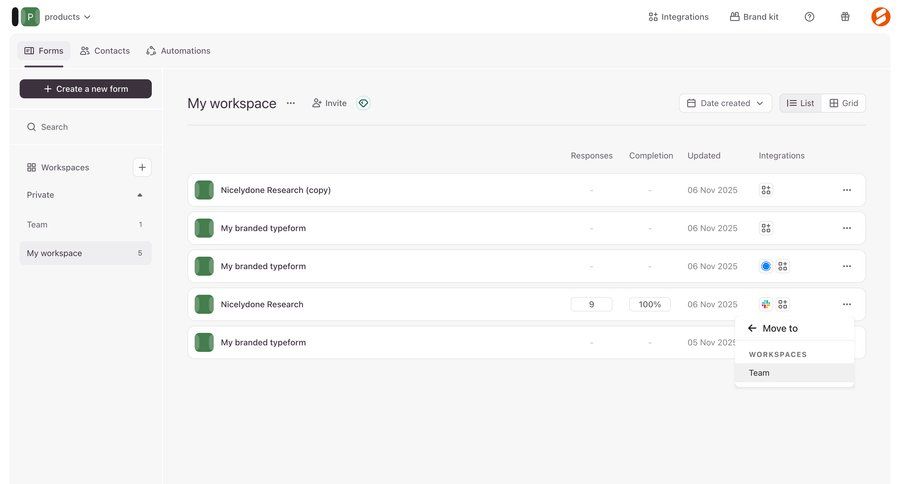The width and height of the screenshot is (900, 484).
Task: Open the Automations tab
Action: pos(178,51)
